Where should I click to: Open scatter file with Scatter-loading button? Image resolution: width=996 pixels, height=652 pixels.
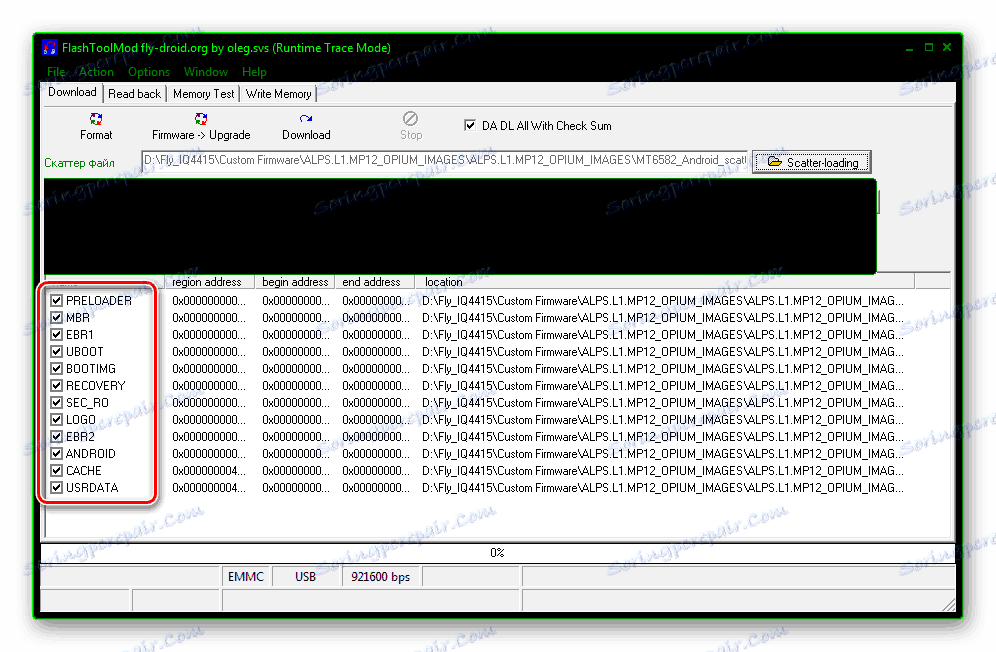pyautogui.click(x=812, y=162)
